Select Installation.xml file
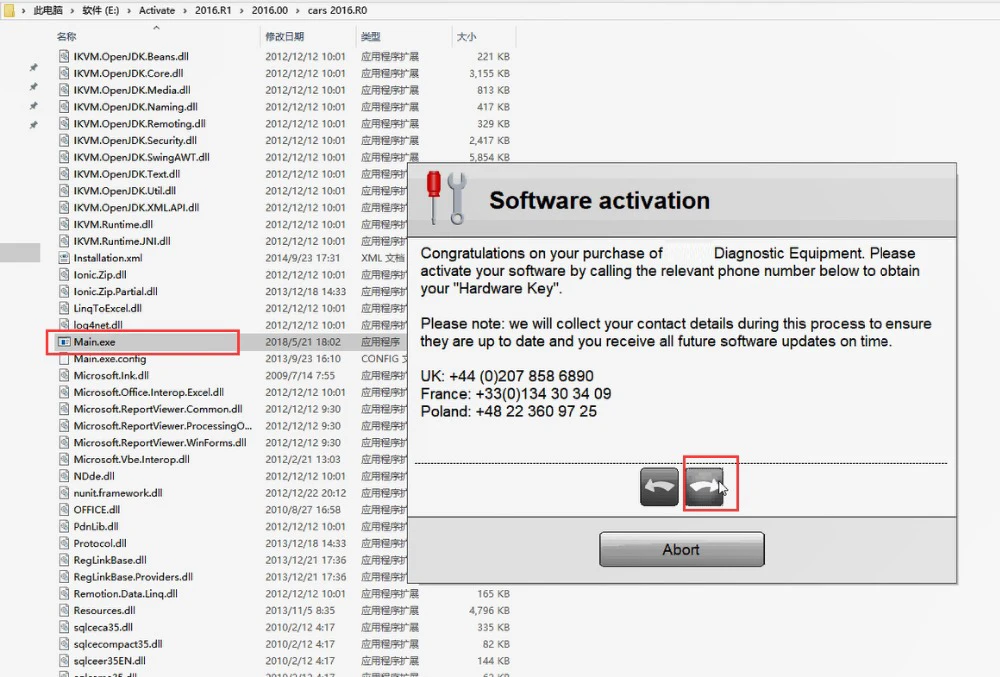The height and width of the screenshot is (677, 1000). (108, 258)
